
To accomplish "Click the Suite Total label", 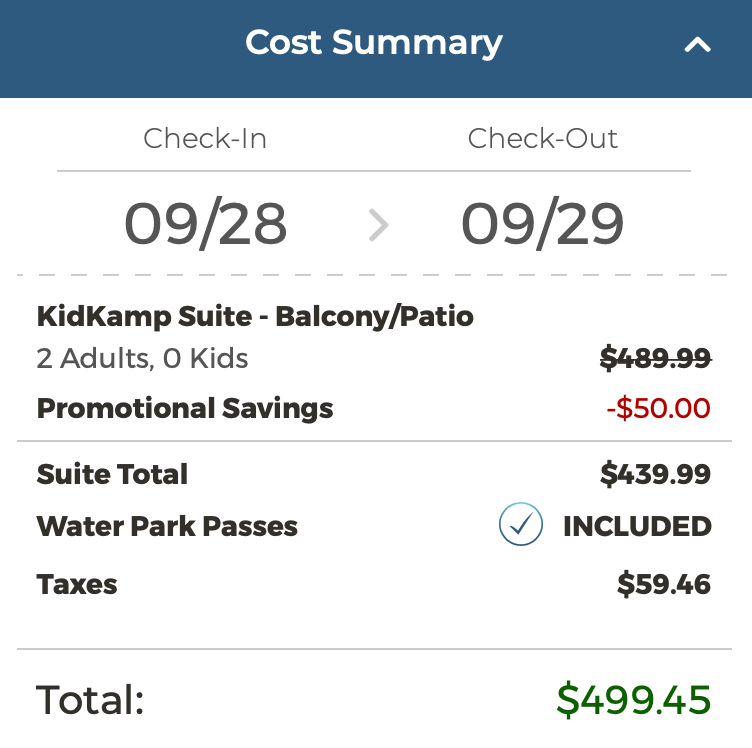I will click(x=112, y=474).
